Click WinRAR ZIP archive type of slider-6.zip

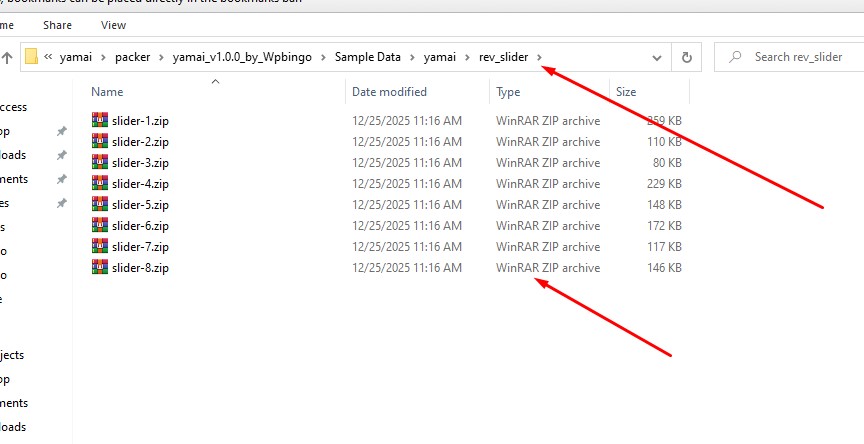[548, 225]
